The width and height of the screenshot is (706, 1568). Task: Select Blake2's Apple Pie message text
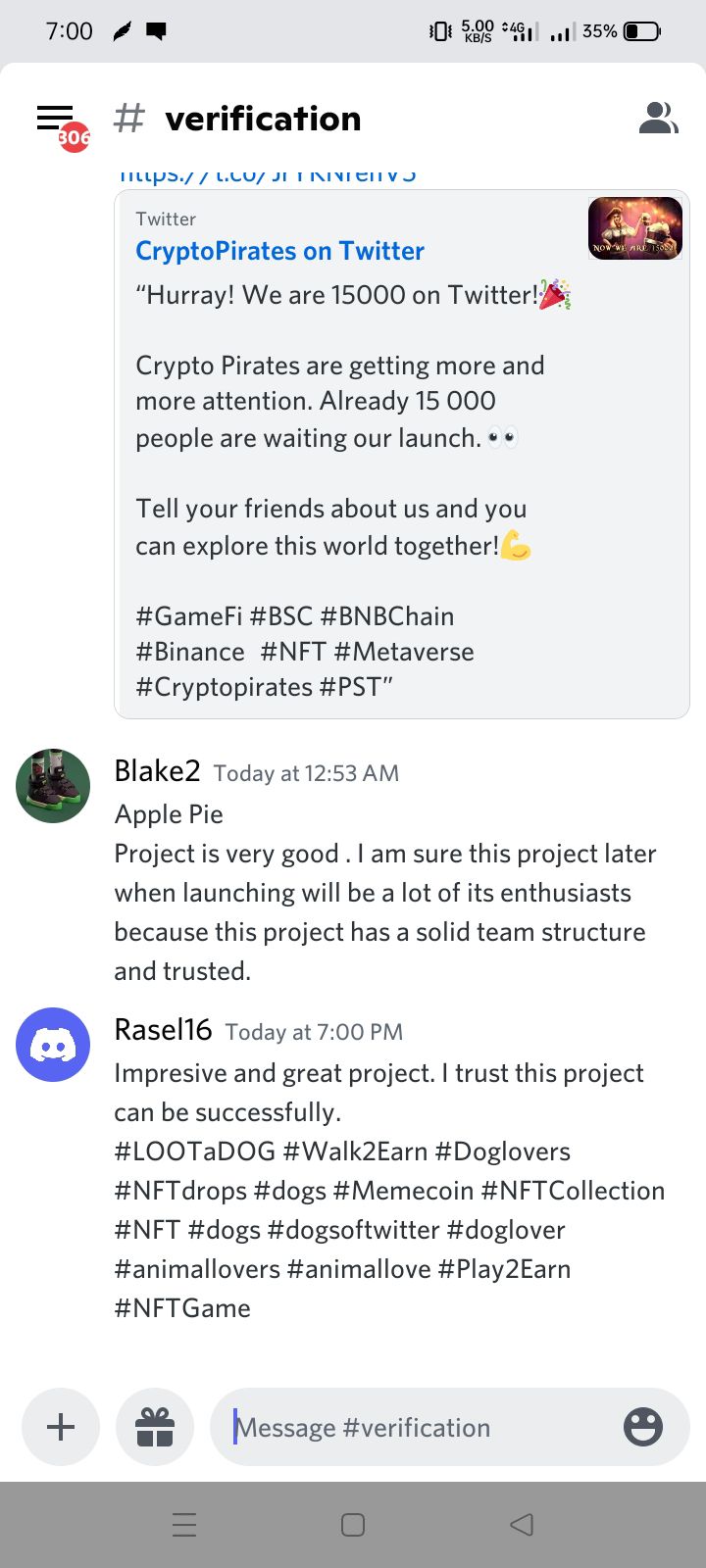click(x=169, y=814)
